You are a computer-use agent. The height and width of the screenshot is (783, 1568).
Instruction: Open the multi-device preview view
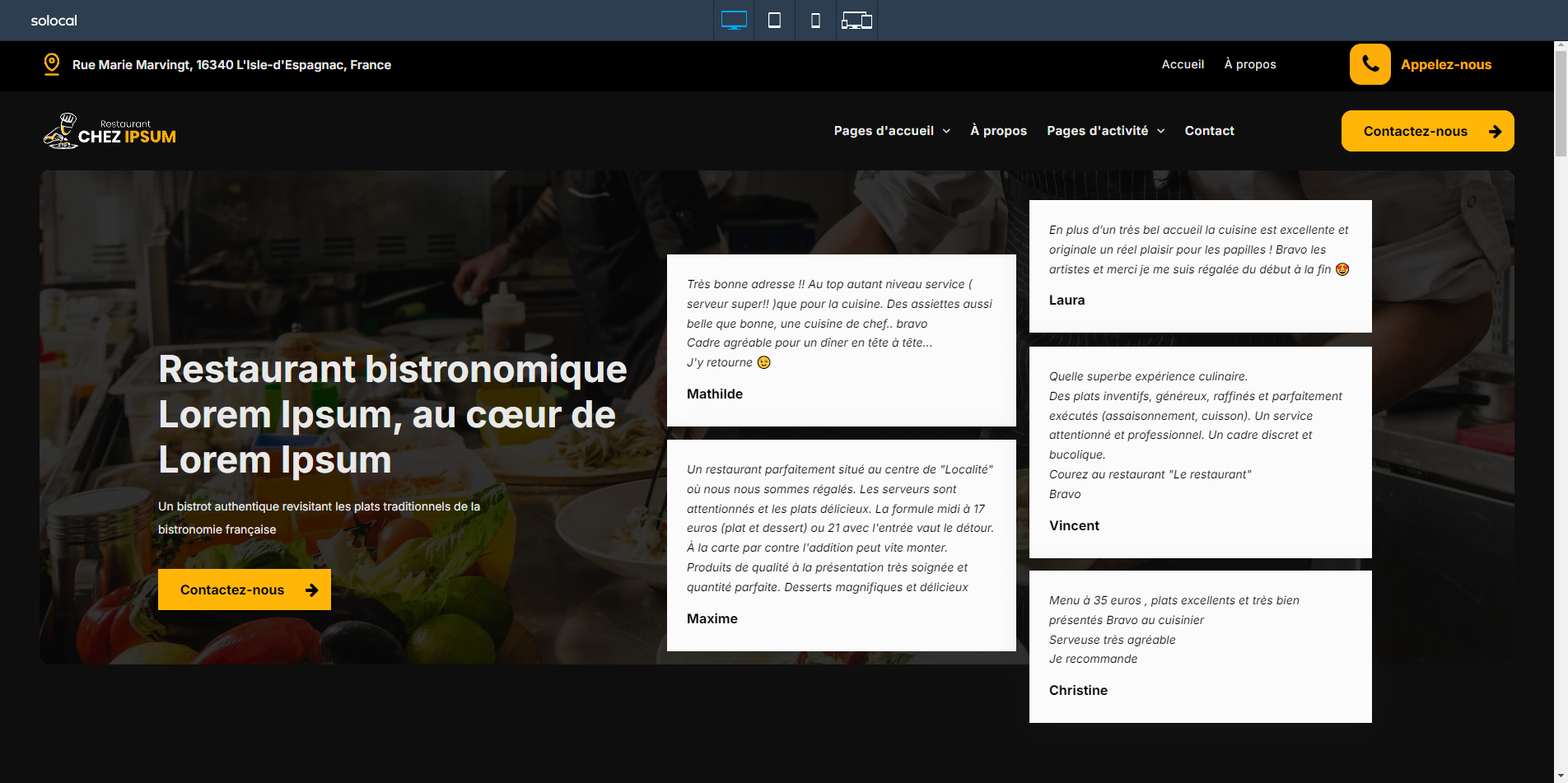[856, 21]
